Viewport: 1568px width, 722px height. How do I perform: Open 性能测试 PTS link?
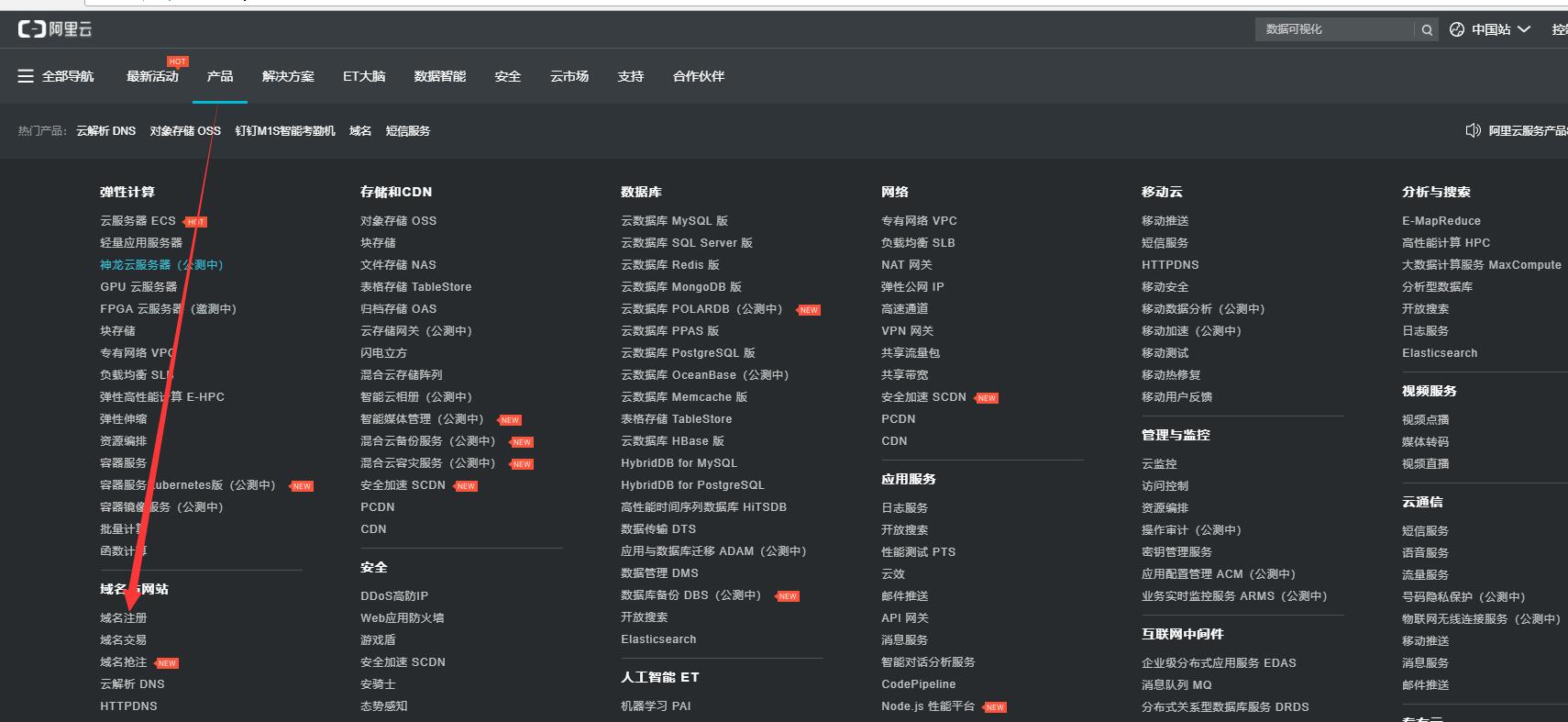[x=918, y=552]
